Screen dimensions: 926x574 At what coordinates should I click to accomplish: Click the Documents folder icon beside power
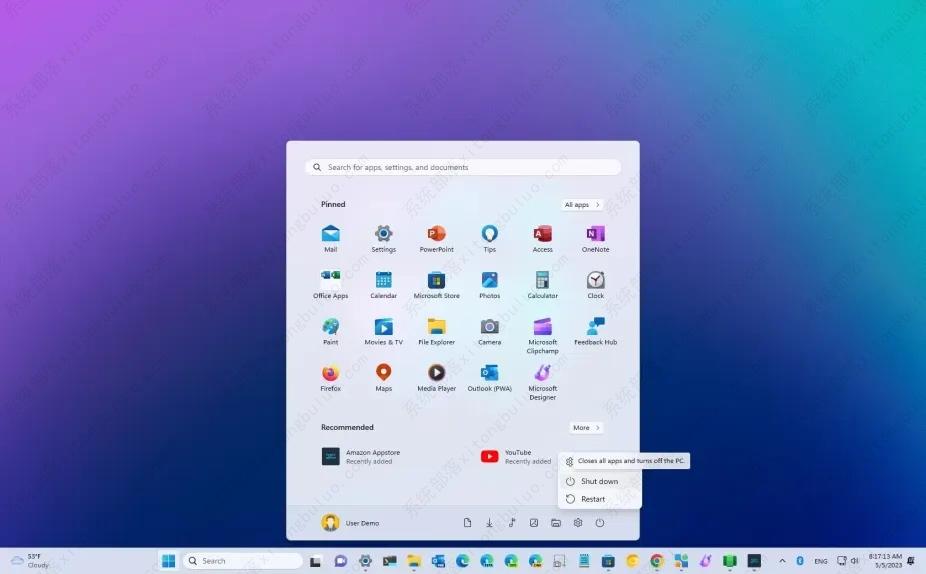(467, 523)
